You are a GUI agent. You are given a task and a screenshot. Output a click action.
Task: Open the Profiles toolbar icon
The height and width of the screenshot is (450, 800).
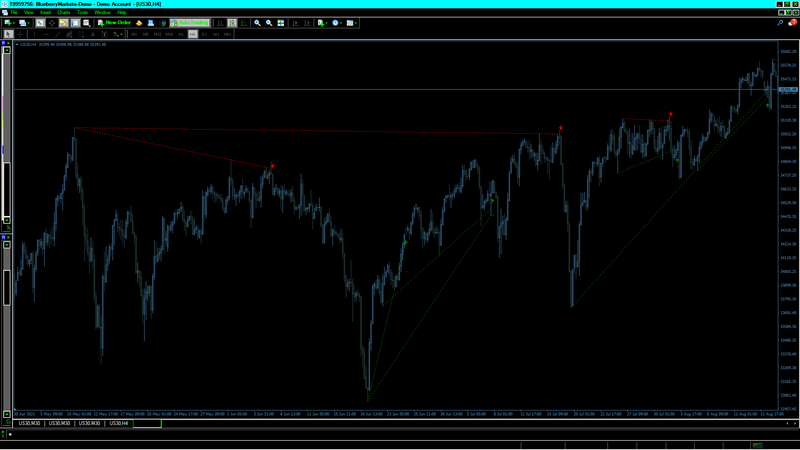click(22, 23)
